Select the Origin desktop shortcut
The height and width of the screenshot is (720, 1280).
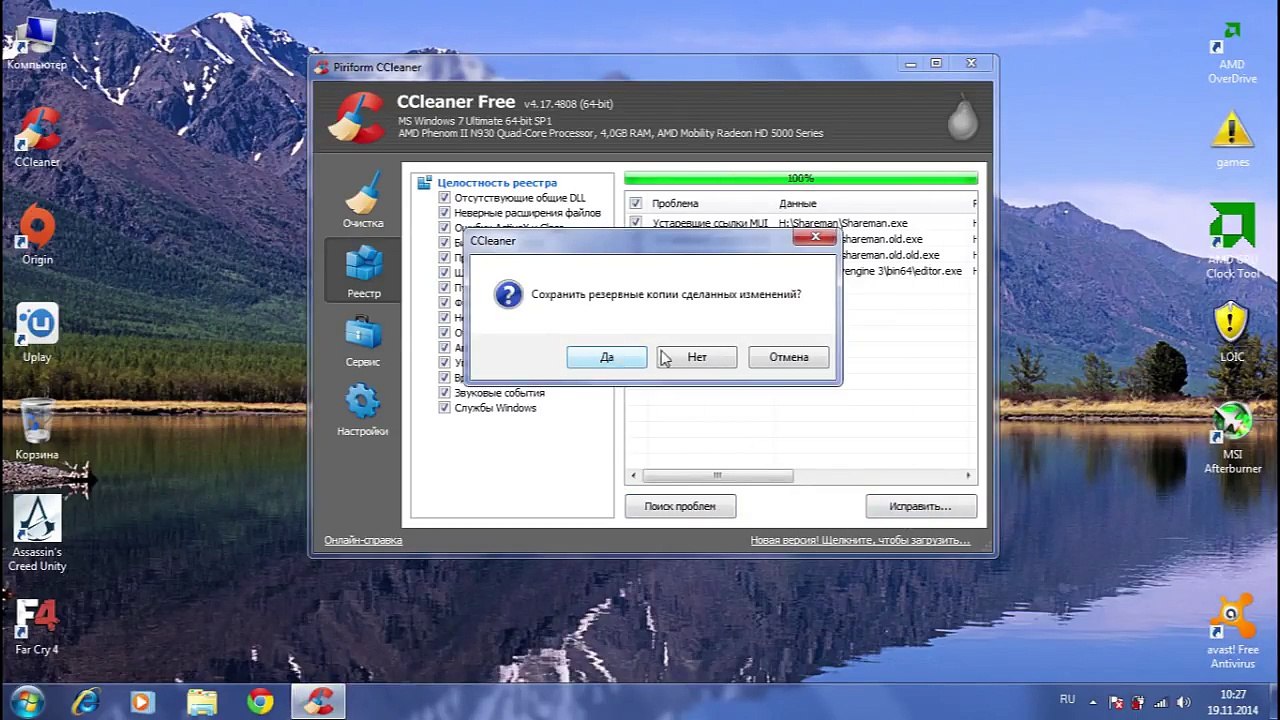click(x=37, y=235)
